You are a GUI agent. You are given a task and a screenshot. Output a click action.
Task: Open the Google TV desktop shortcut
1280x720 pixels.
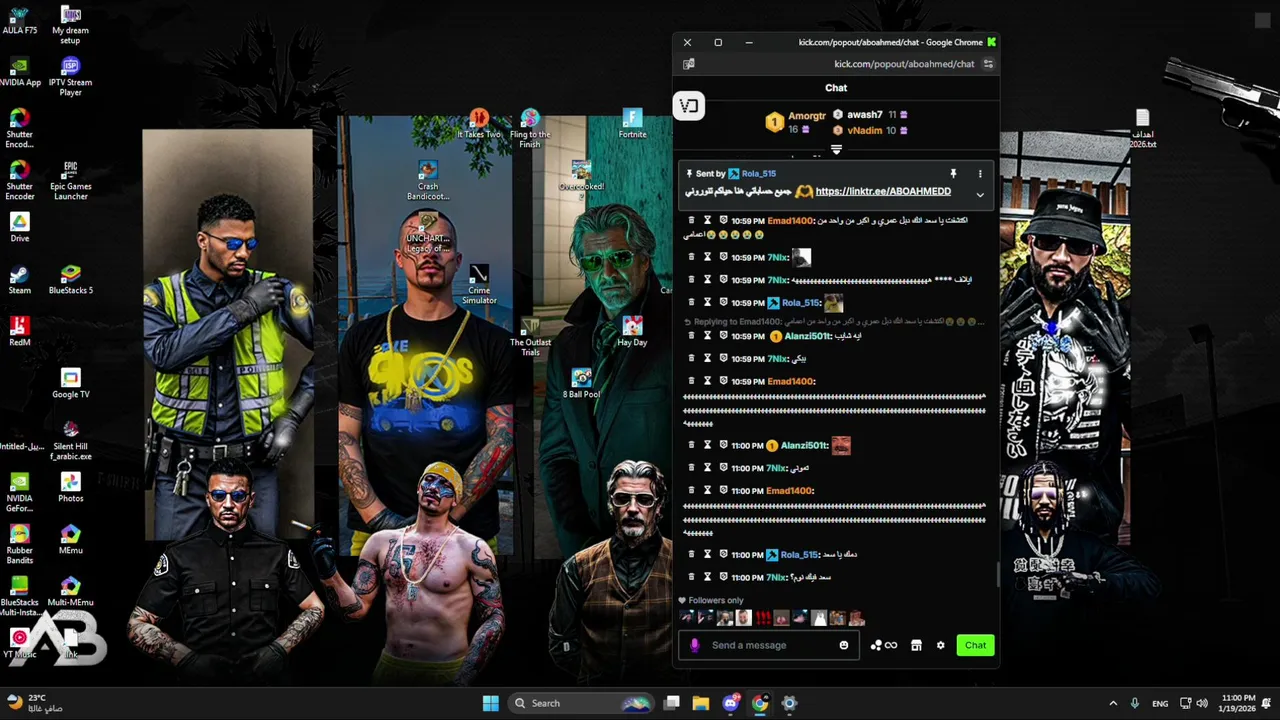click(70, 381)
